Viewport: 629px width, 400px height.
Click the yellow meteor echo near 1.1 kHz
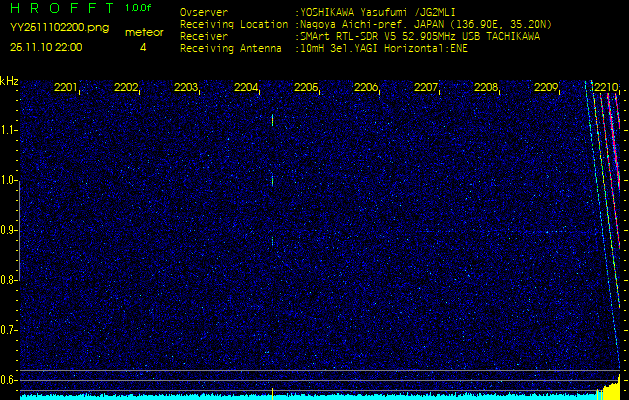tap(272, 120)
